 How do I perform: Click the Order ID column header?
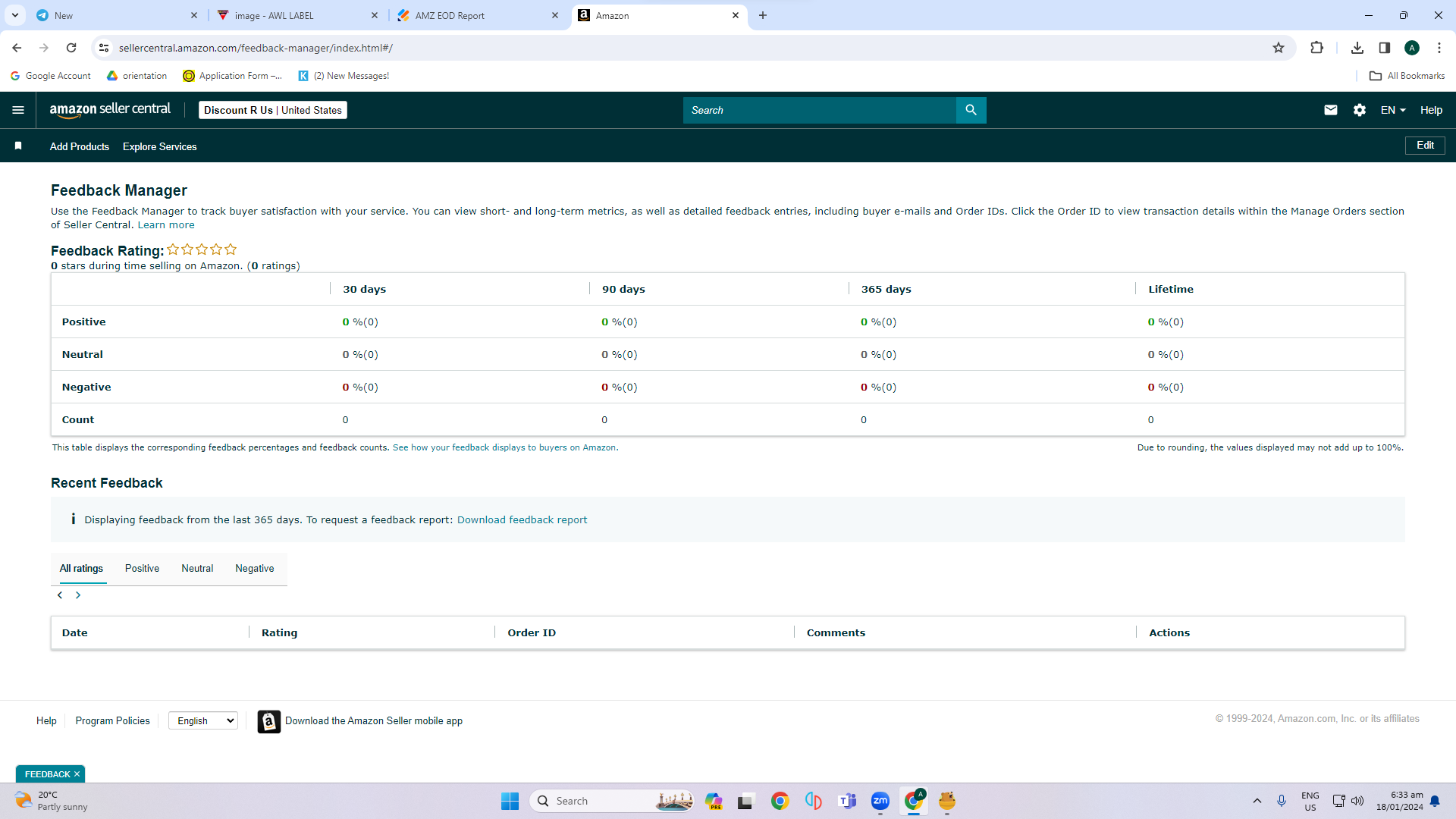(x=532, y=633)
